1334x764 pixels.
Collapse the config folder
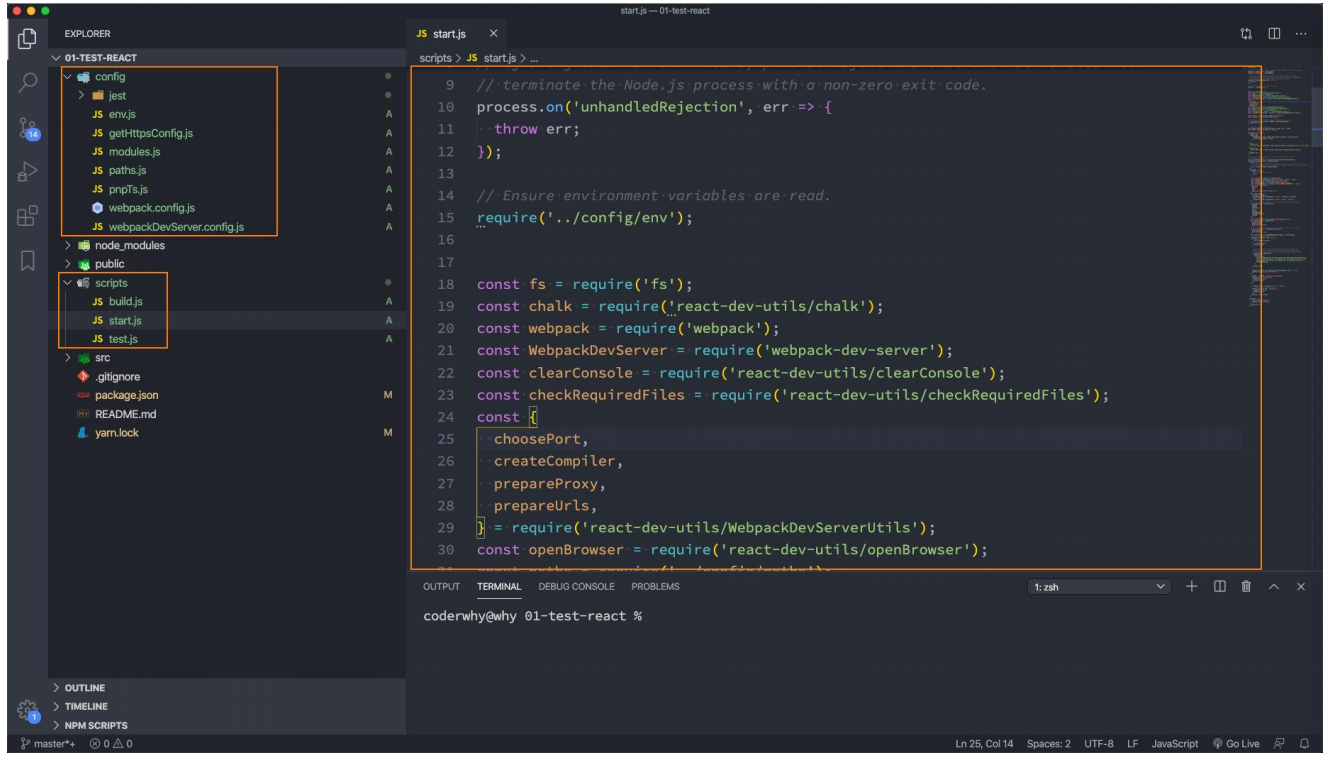pyautogui.click(x=109, y=77)
